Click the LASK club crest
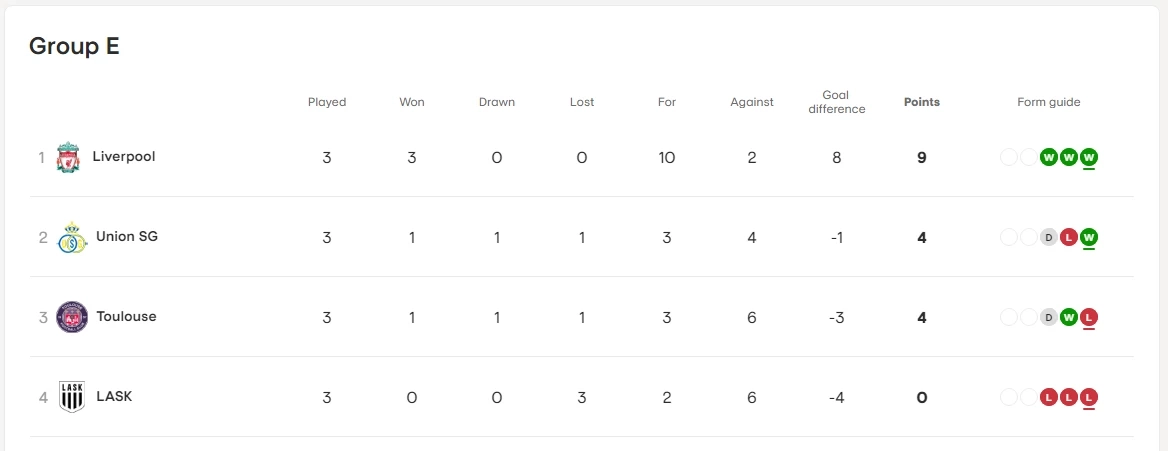The width and height of the screenshot is (1168, 451). [72, 397]
